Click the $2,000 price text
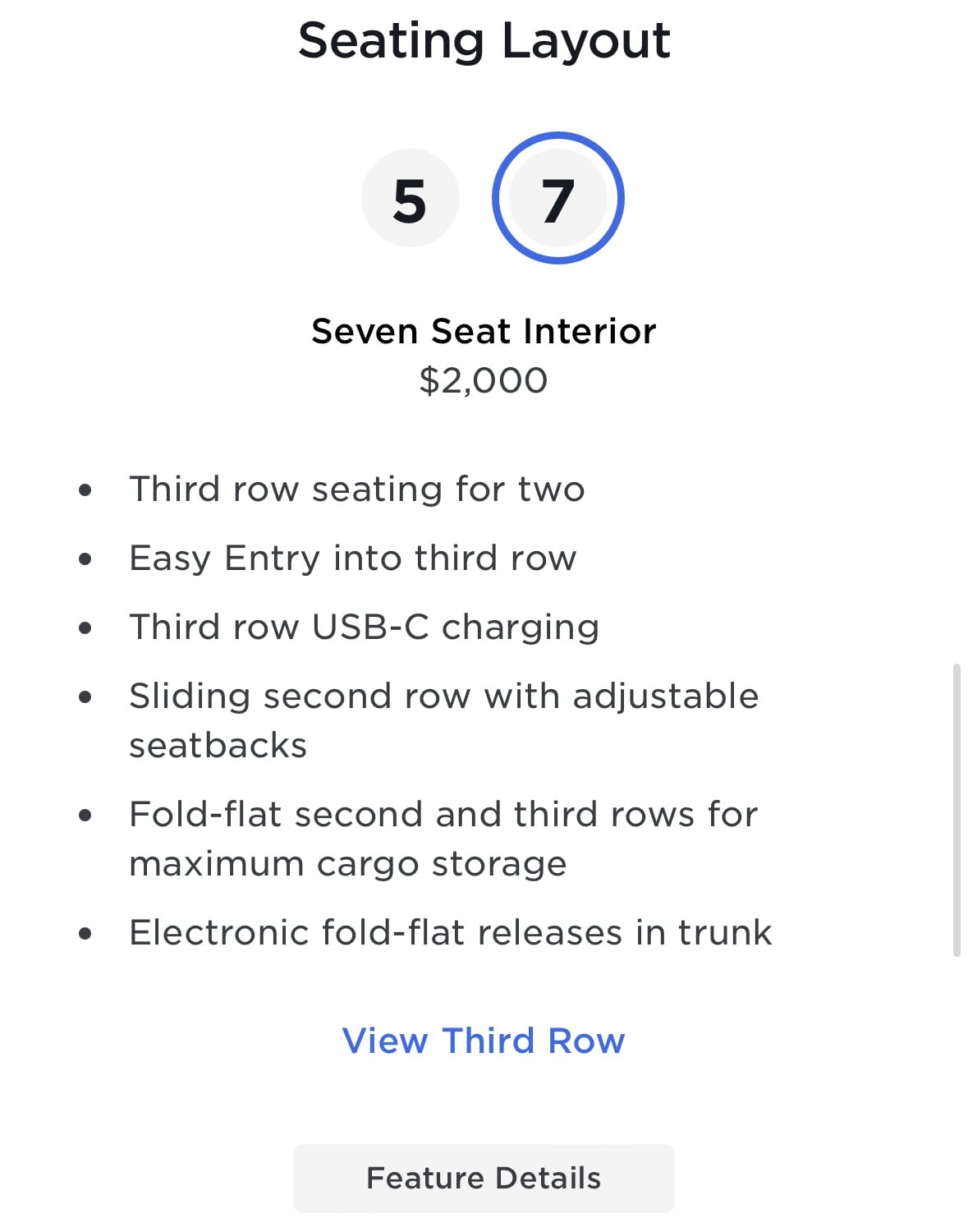Viewport: 968px width, 1232px height. 484,380
